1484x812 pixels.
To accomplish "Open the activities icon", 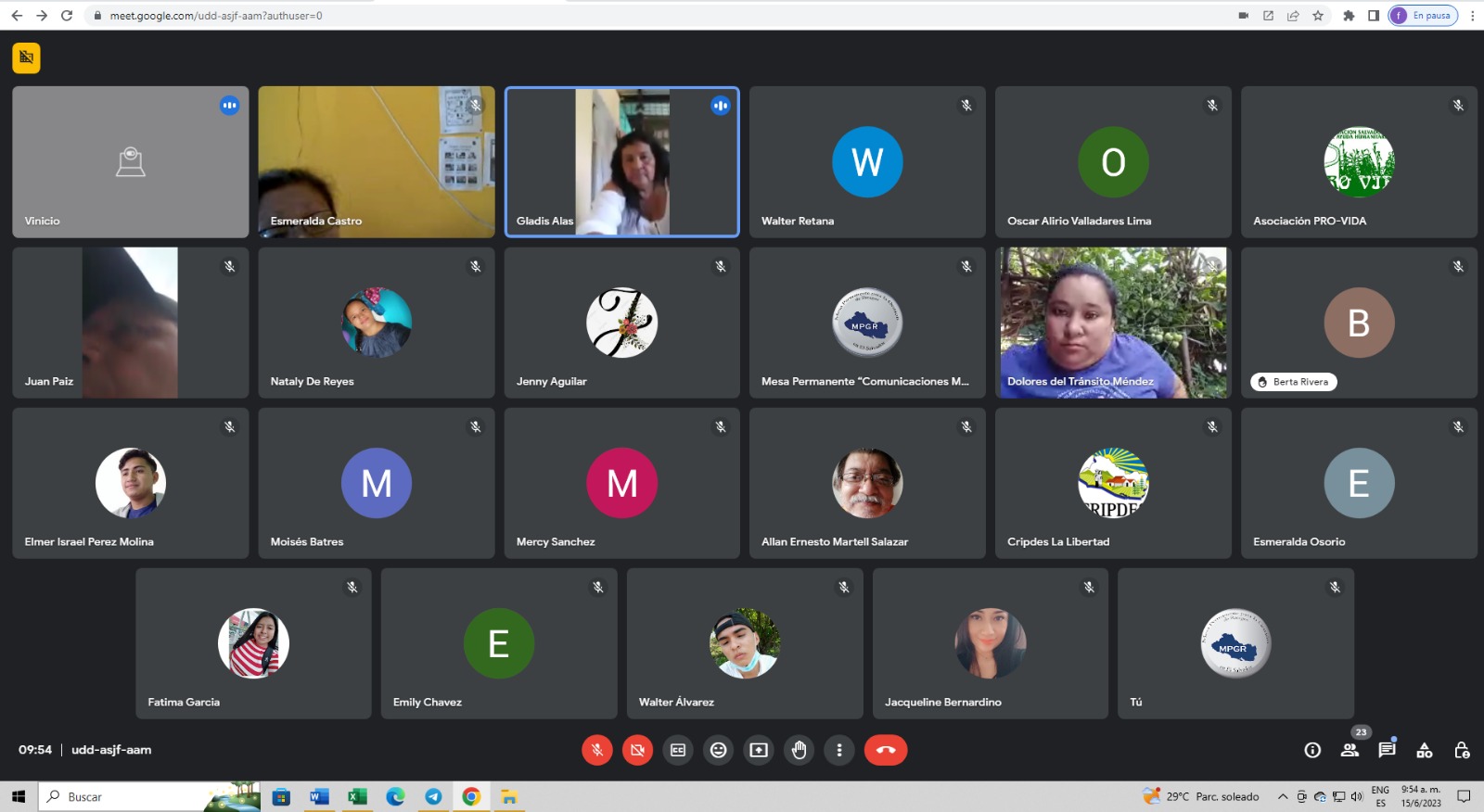I will [1425, 750].
